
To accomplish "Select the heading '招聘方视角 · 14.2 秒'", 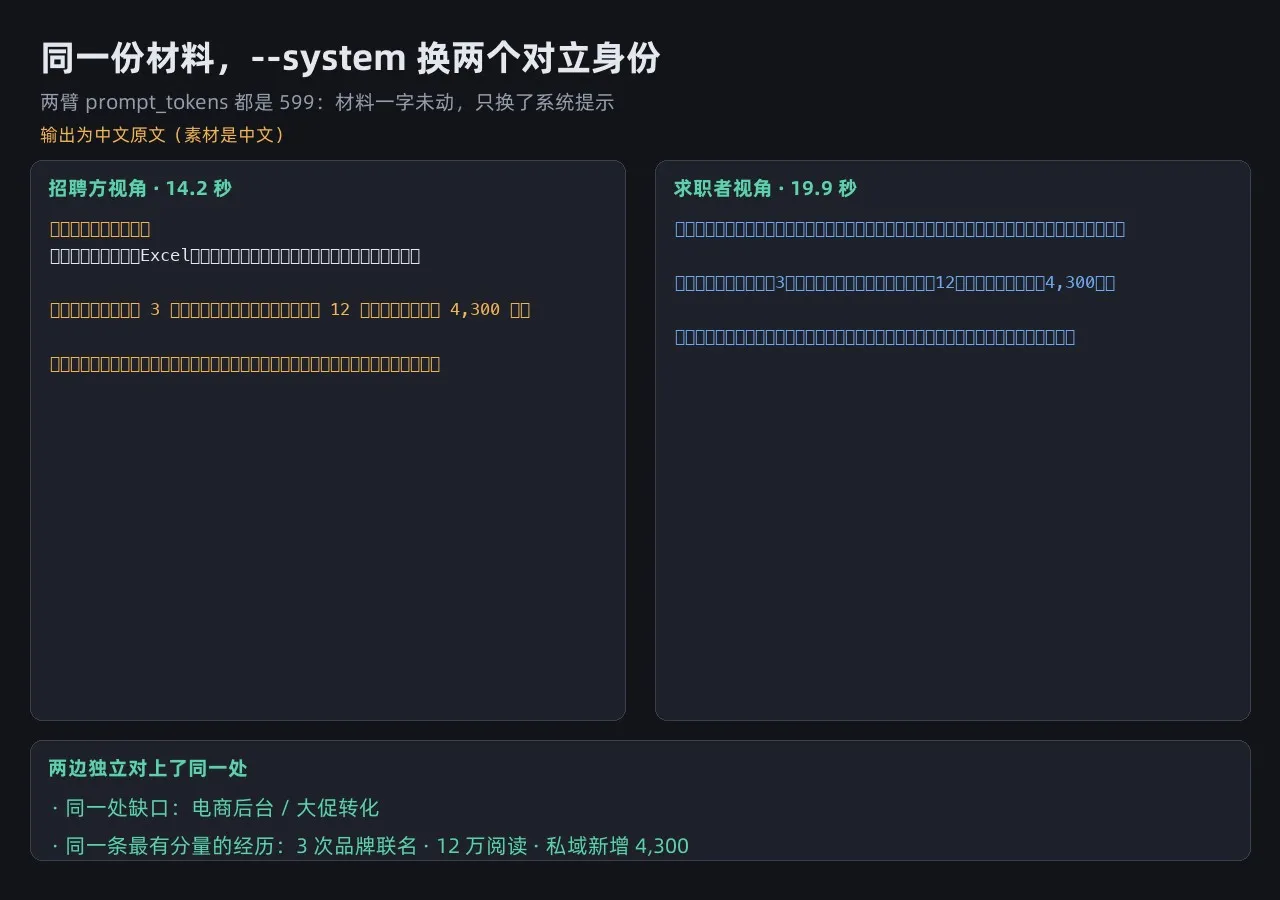I will (x=140, y=188).
